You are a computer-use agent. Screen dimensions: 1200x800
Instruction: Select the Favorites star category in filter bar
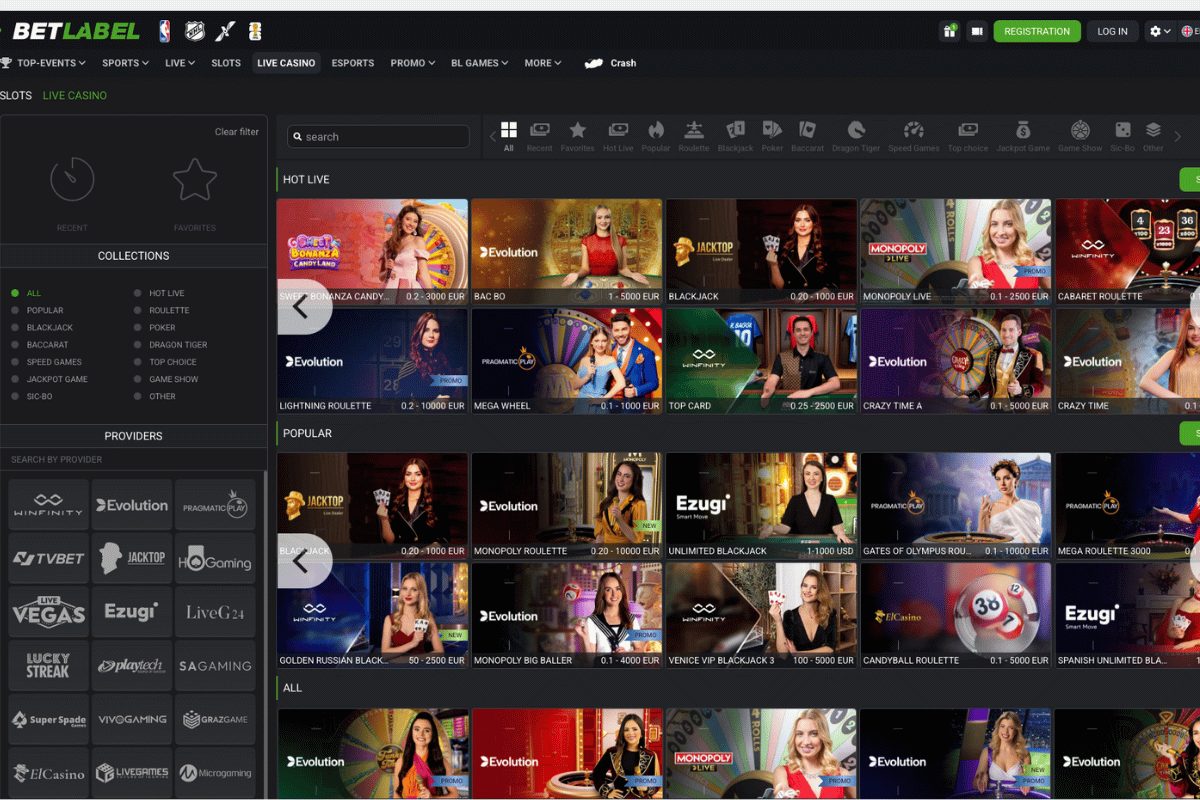pos(577,136)
